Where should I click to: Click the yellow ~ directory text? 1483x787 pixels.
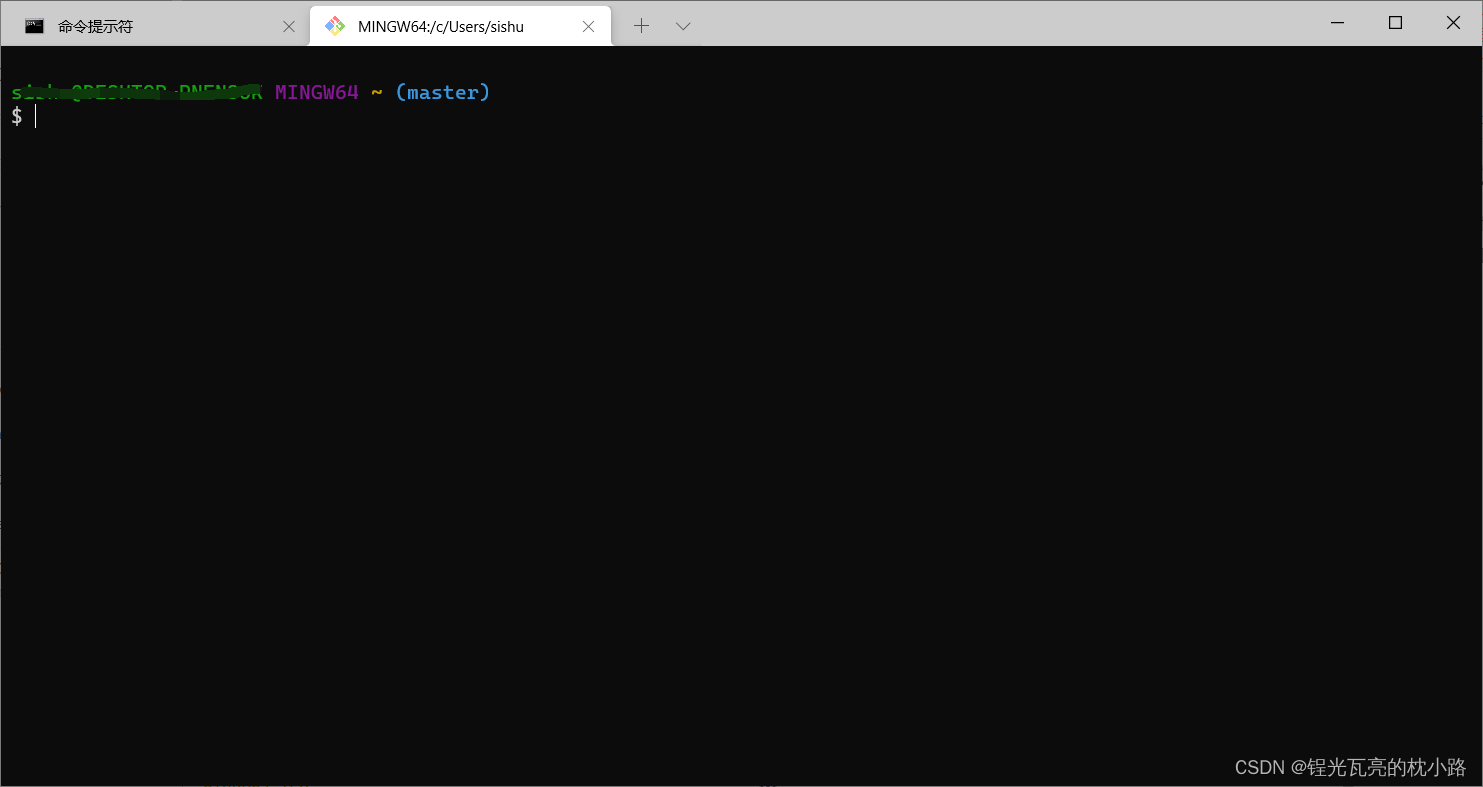[x=377, y=92]
